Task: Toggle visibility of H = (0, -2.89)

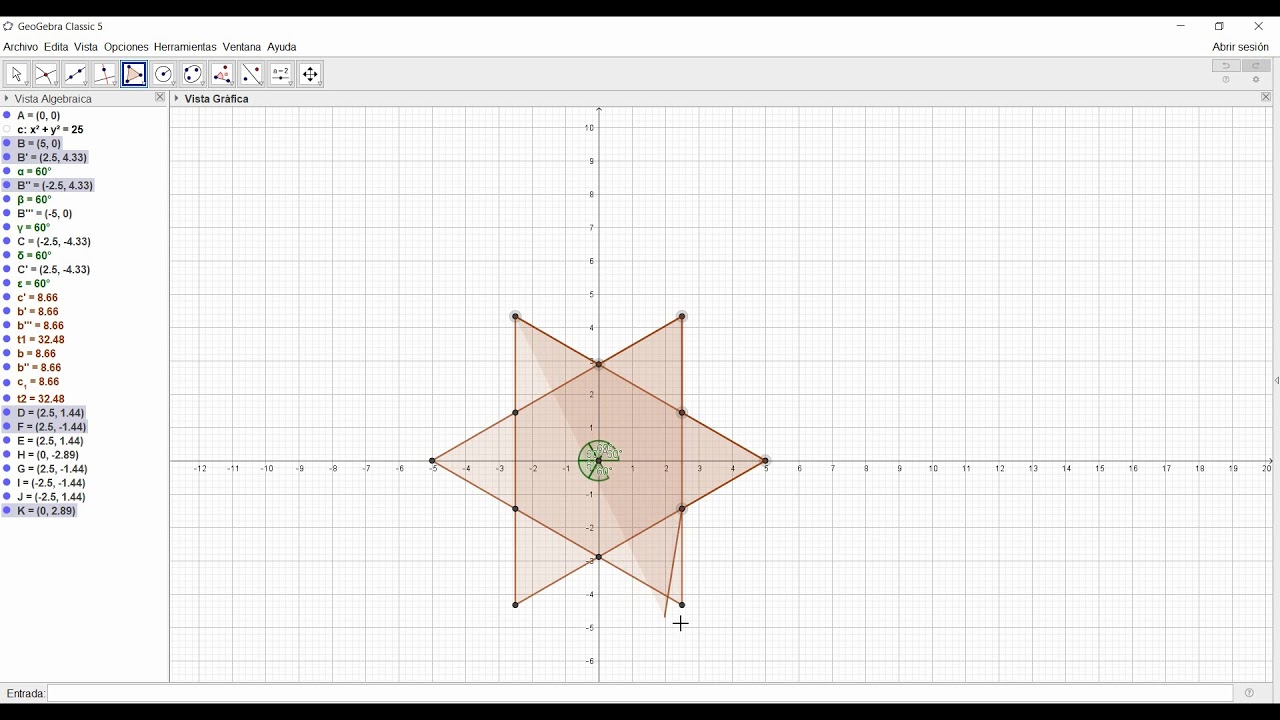Action: coord(7,455)
